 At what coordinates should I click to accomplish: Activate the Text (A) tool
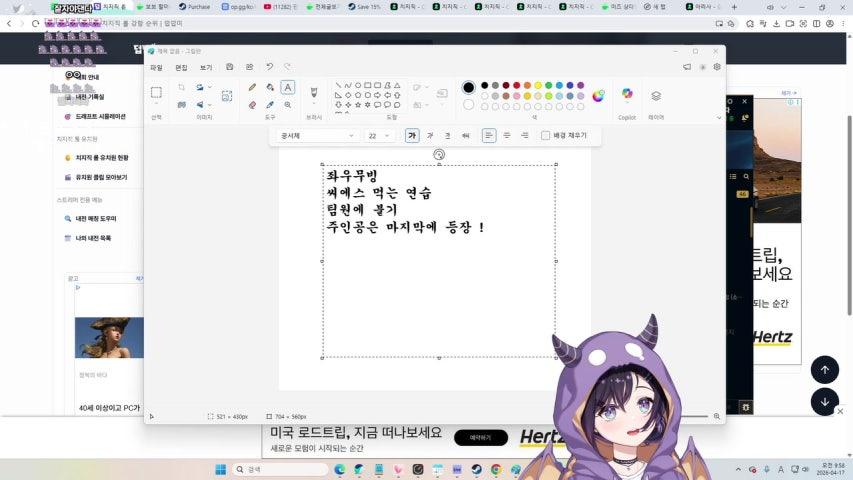[x=287, y=87]
